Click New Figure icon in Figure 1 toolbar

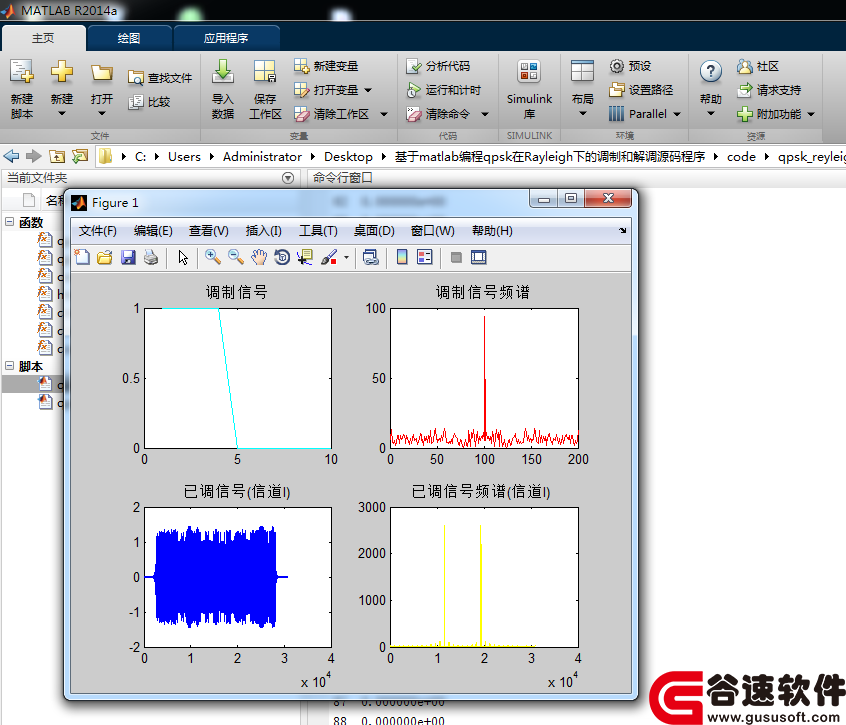pyautogui.click(x=82, y=257)
